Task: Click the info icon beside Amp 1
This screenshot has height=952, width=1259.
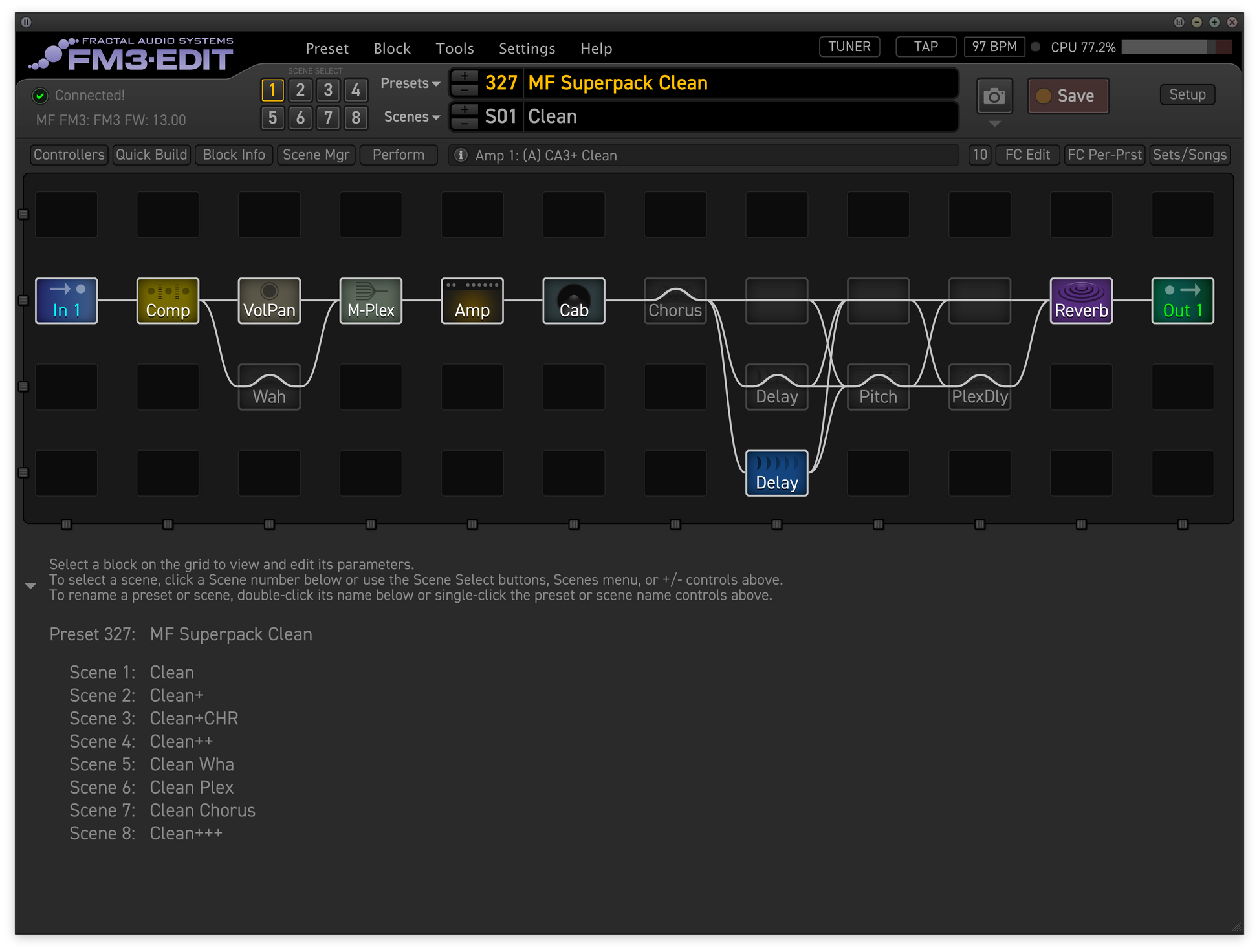Action: tap(461, 155)
